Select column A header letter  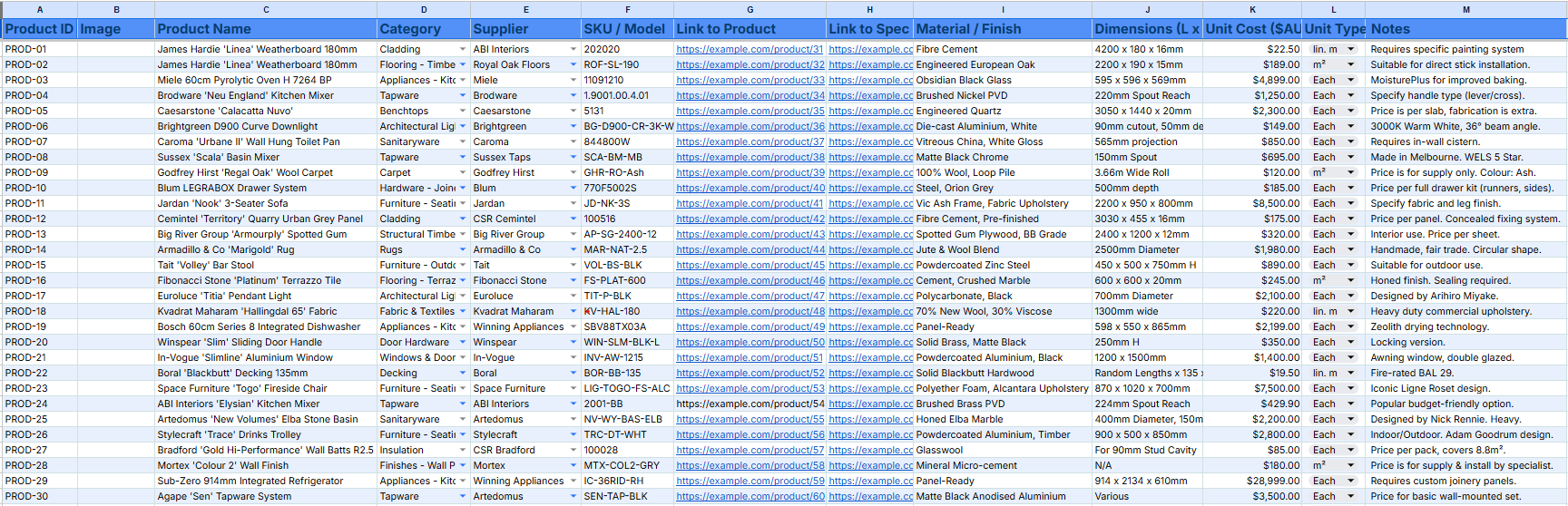click(39, 9)
